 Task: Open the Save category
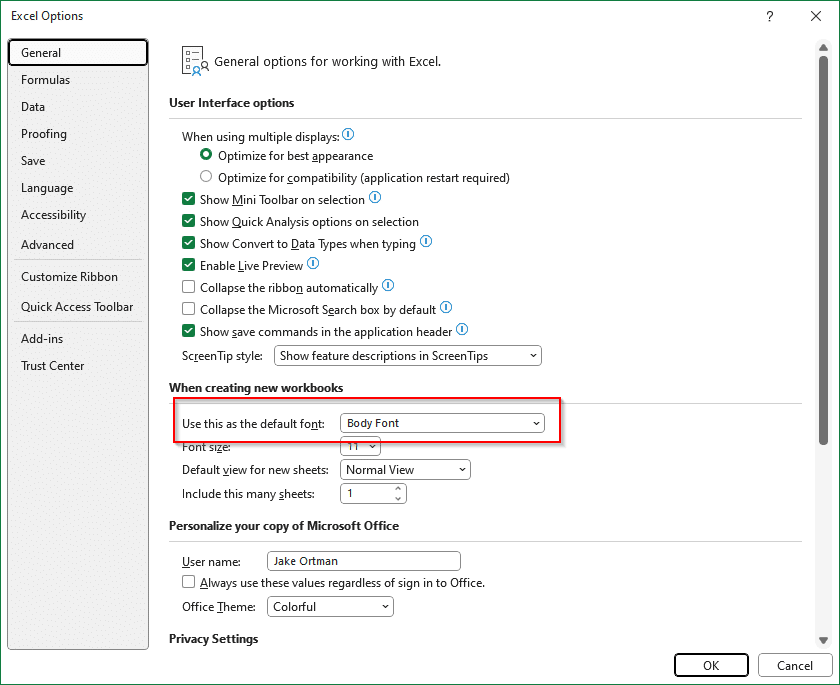point(78,161)
